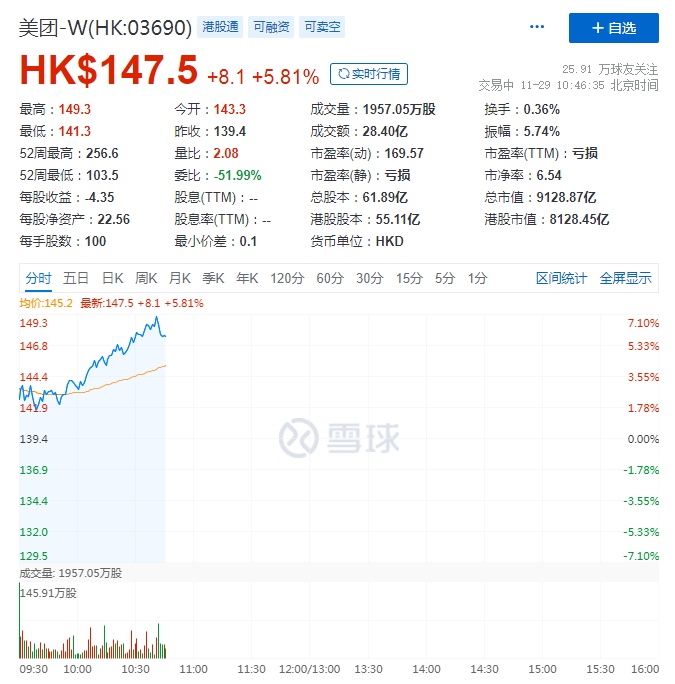Click the 7.10% percentage axis label

643,323
